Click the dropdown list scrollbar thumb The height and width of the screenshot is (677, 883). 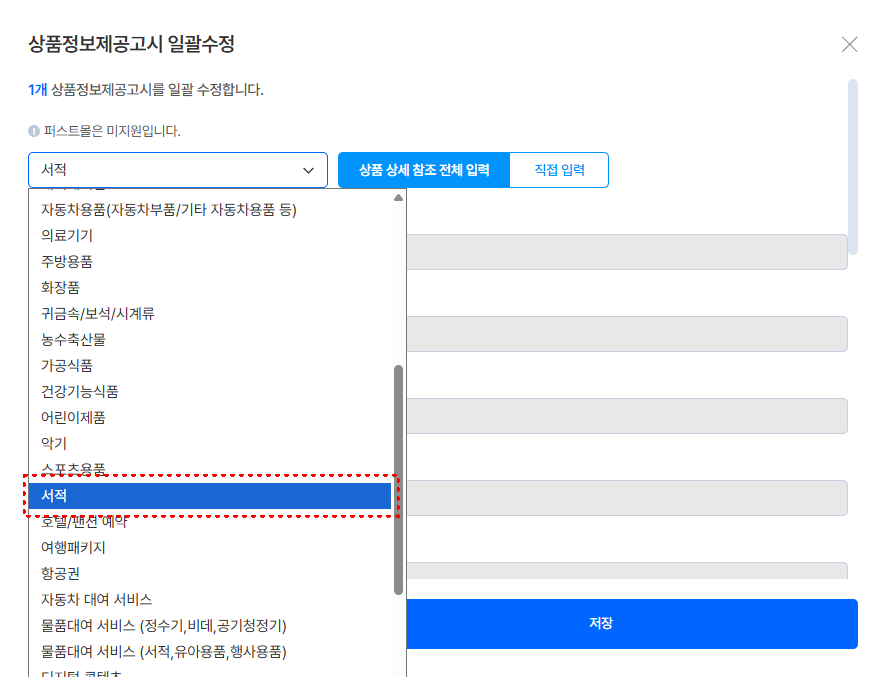pos(398,480)
